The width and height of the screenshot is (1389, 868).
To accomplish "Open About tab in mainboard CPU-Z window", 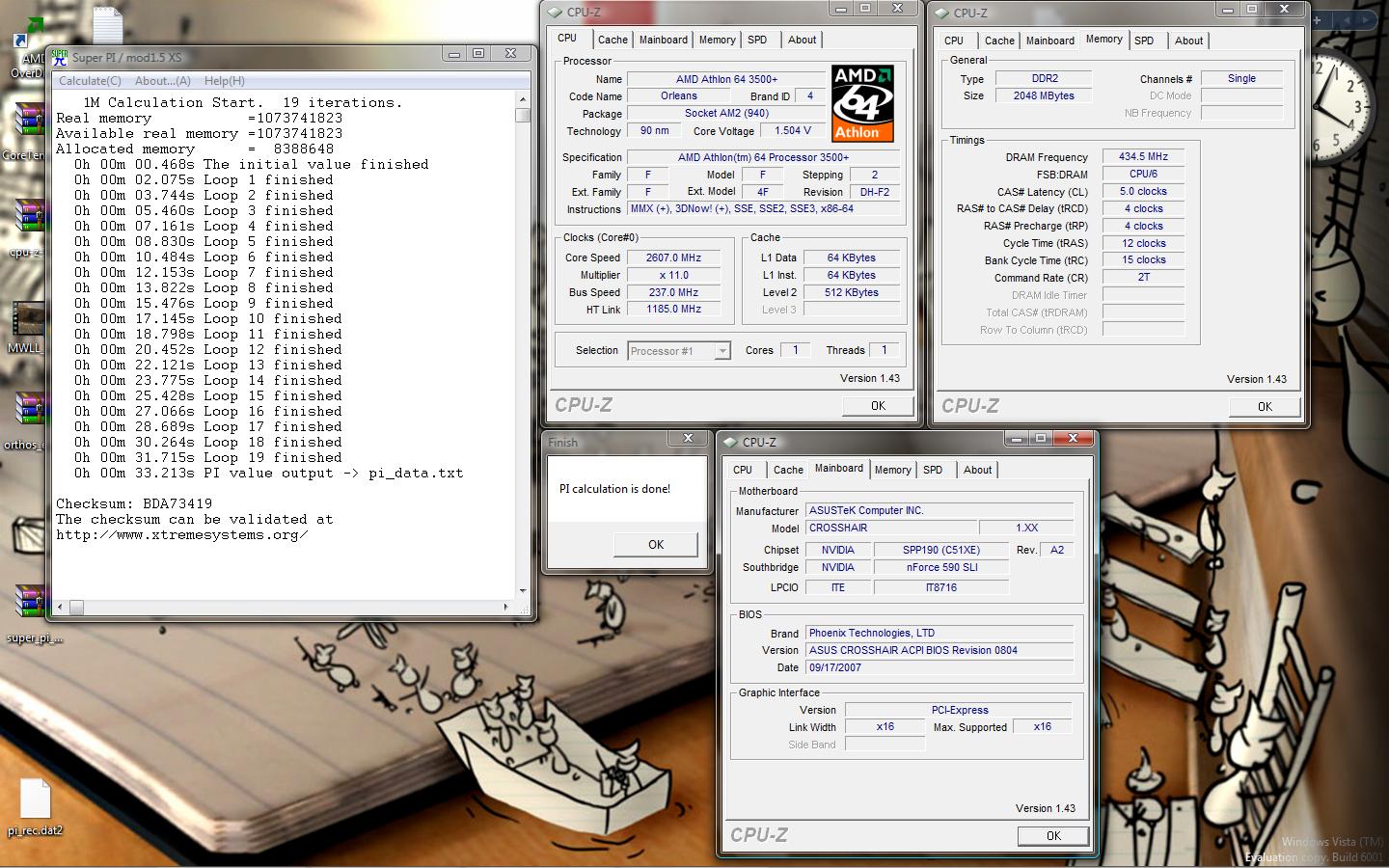I will [x=977, y=470].
